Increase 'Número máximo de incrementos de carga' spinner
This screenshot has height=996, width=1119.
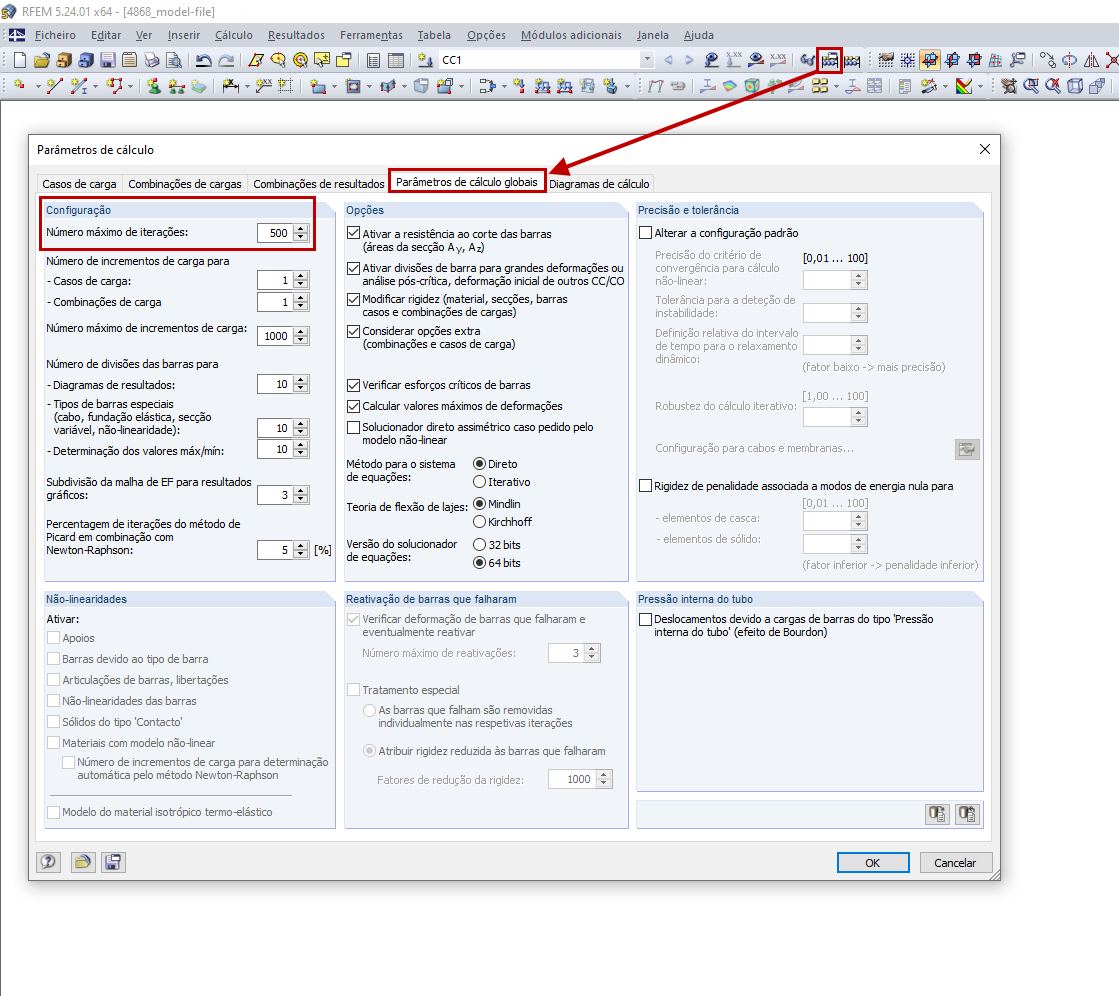301,332
